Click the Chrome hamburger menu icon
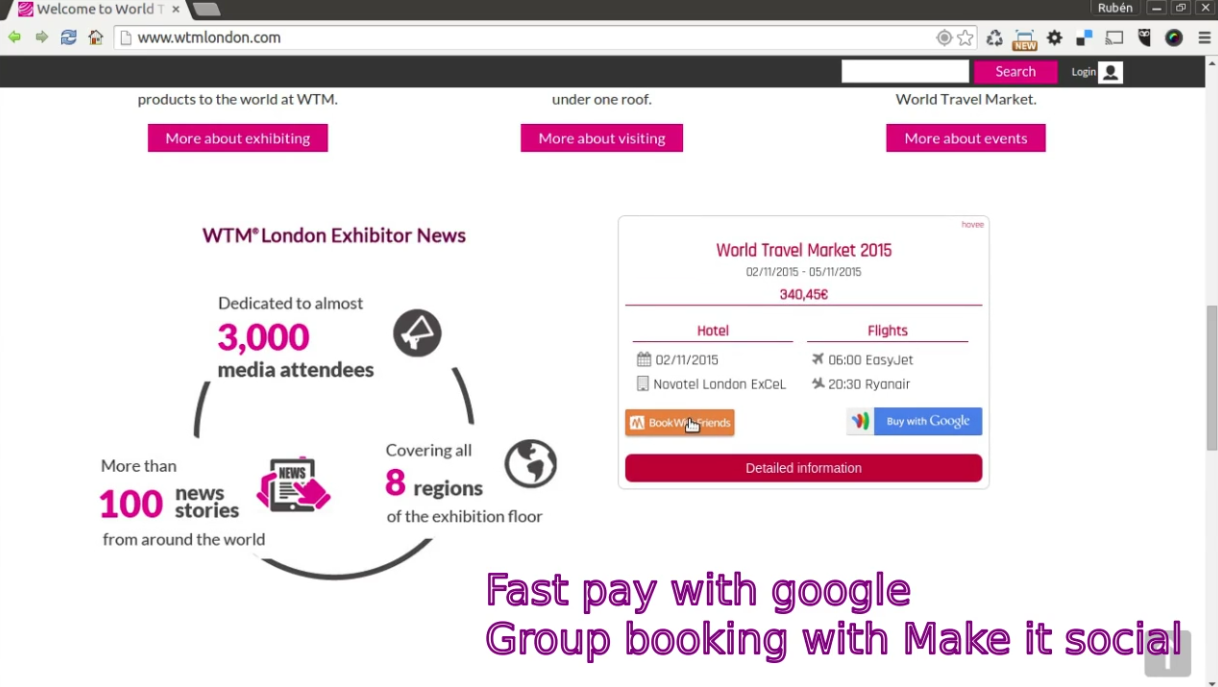Image resolution: width=1218 pixels, height=687 pixels. (x=1204, y=38)
